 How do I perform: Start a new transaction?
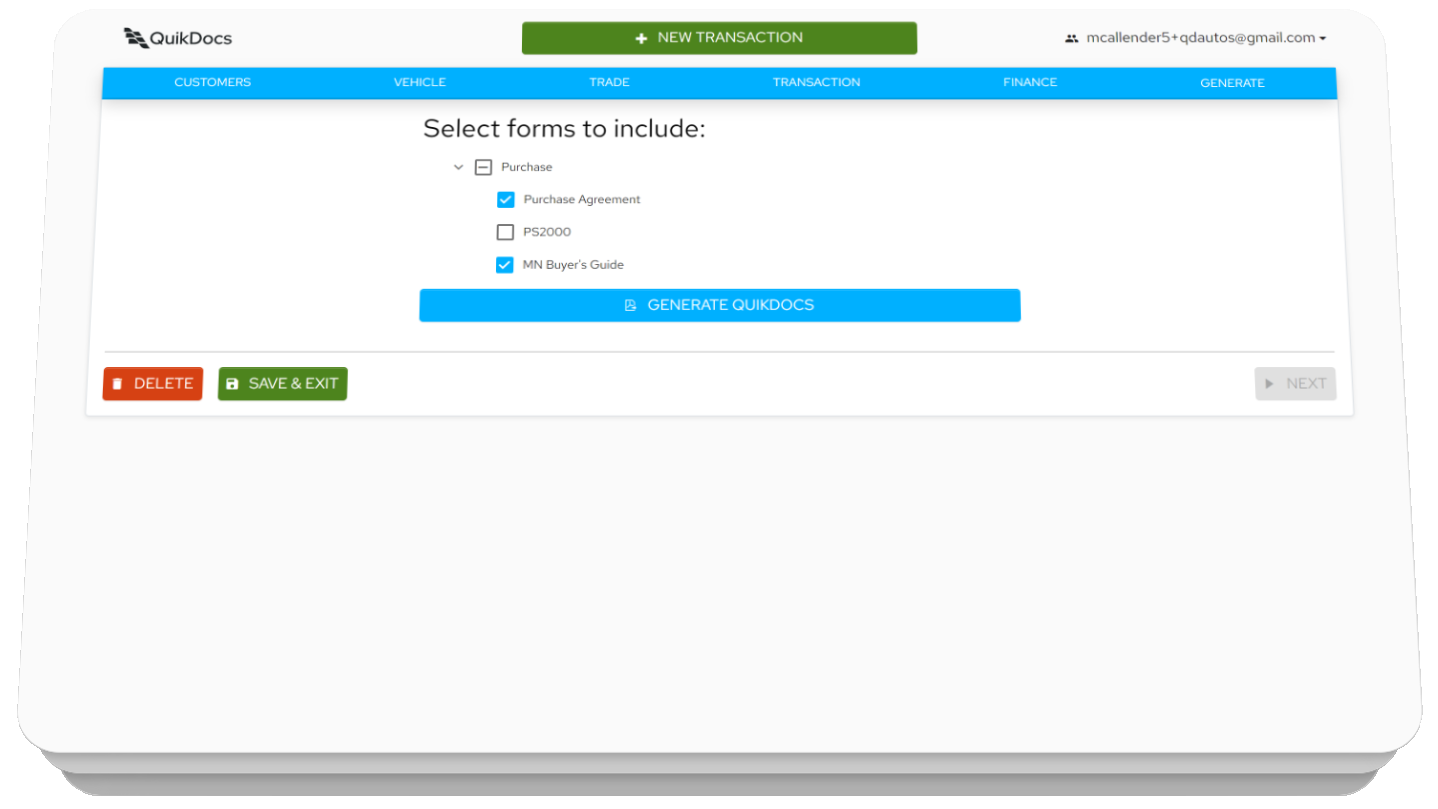719,38
